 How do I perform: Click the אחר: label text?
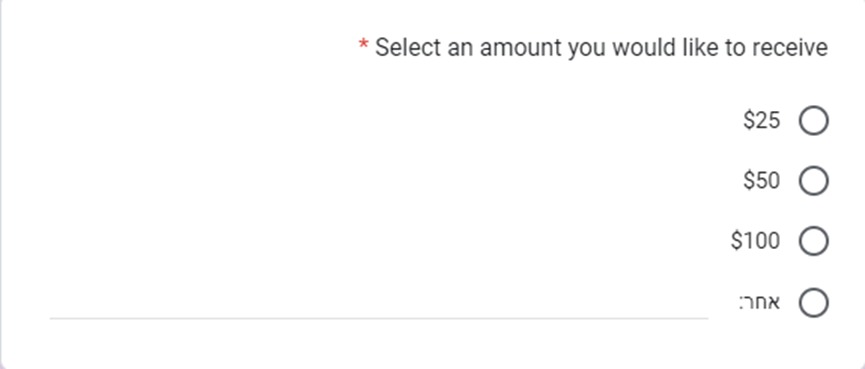[759, 302]
